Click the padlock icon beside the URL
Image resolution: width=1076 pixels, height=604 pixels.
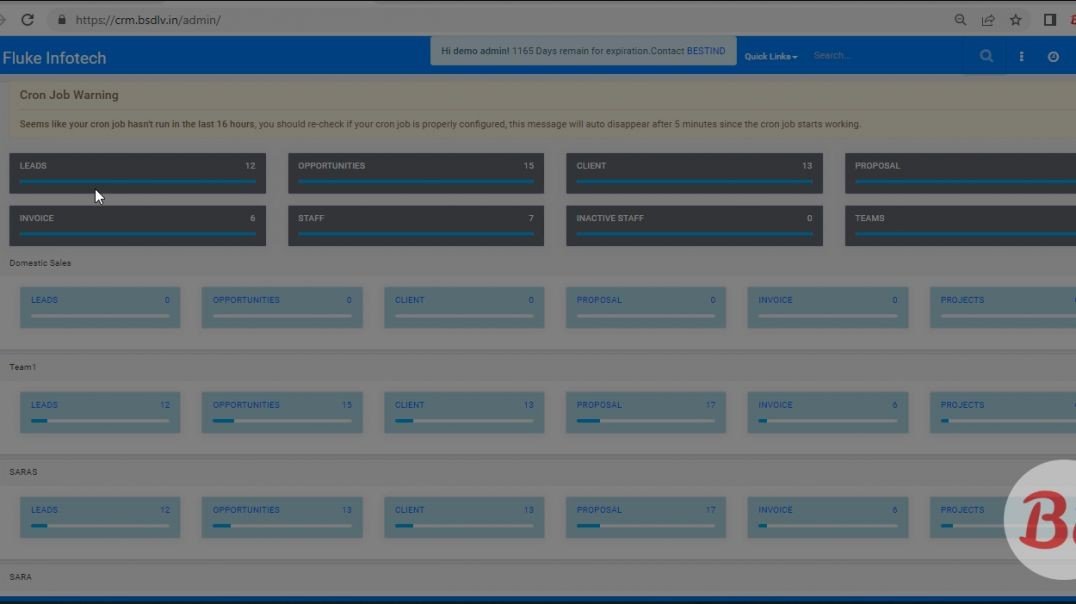click(x=62, y=19)
